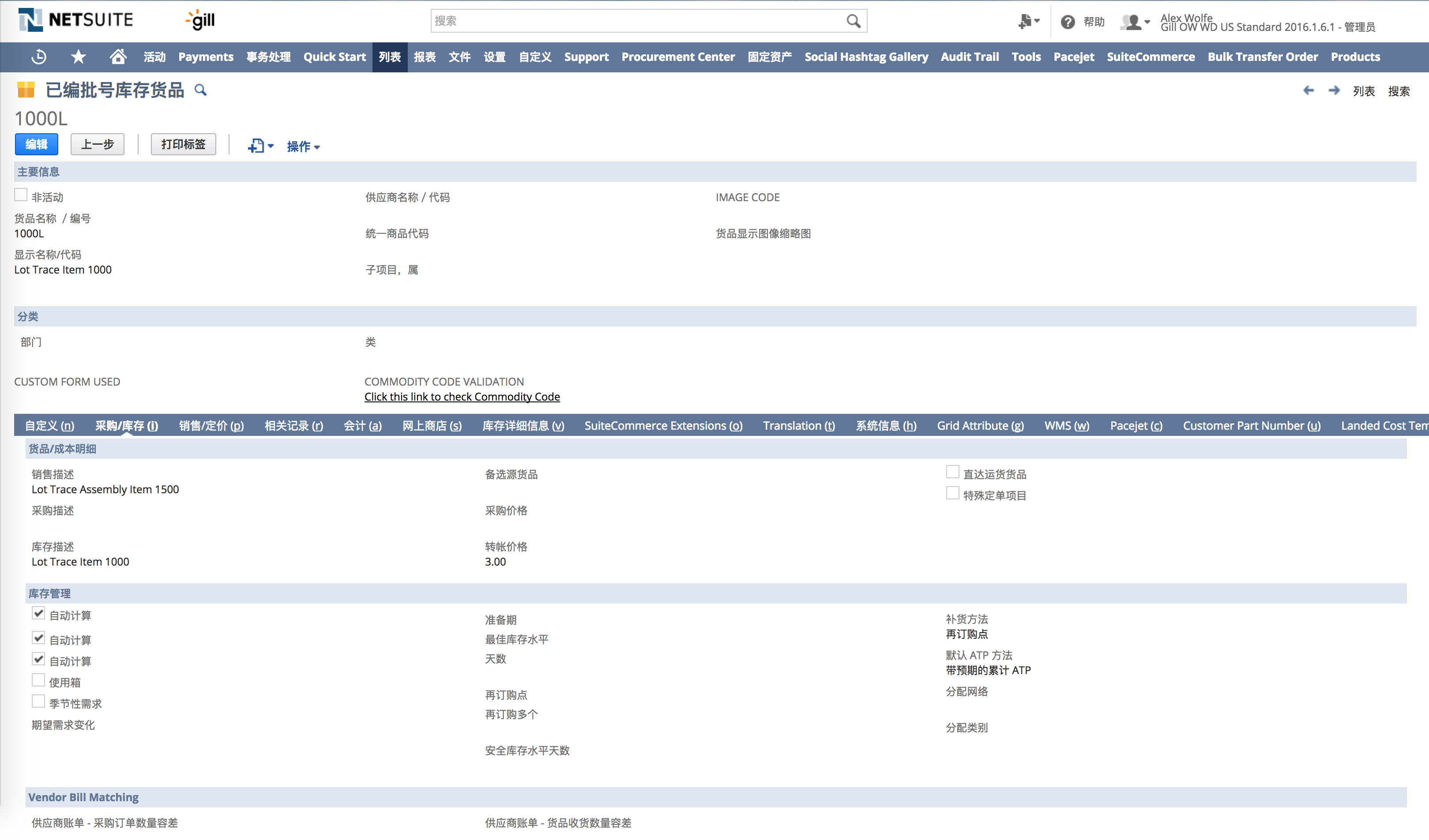
Task: Open the shortcuts star icon
Action: 78,56
